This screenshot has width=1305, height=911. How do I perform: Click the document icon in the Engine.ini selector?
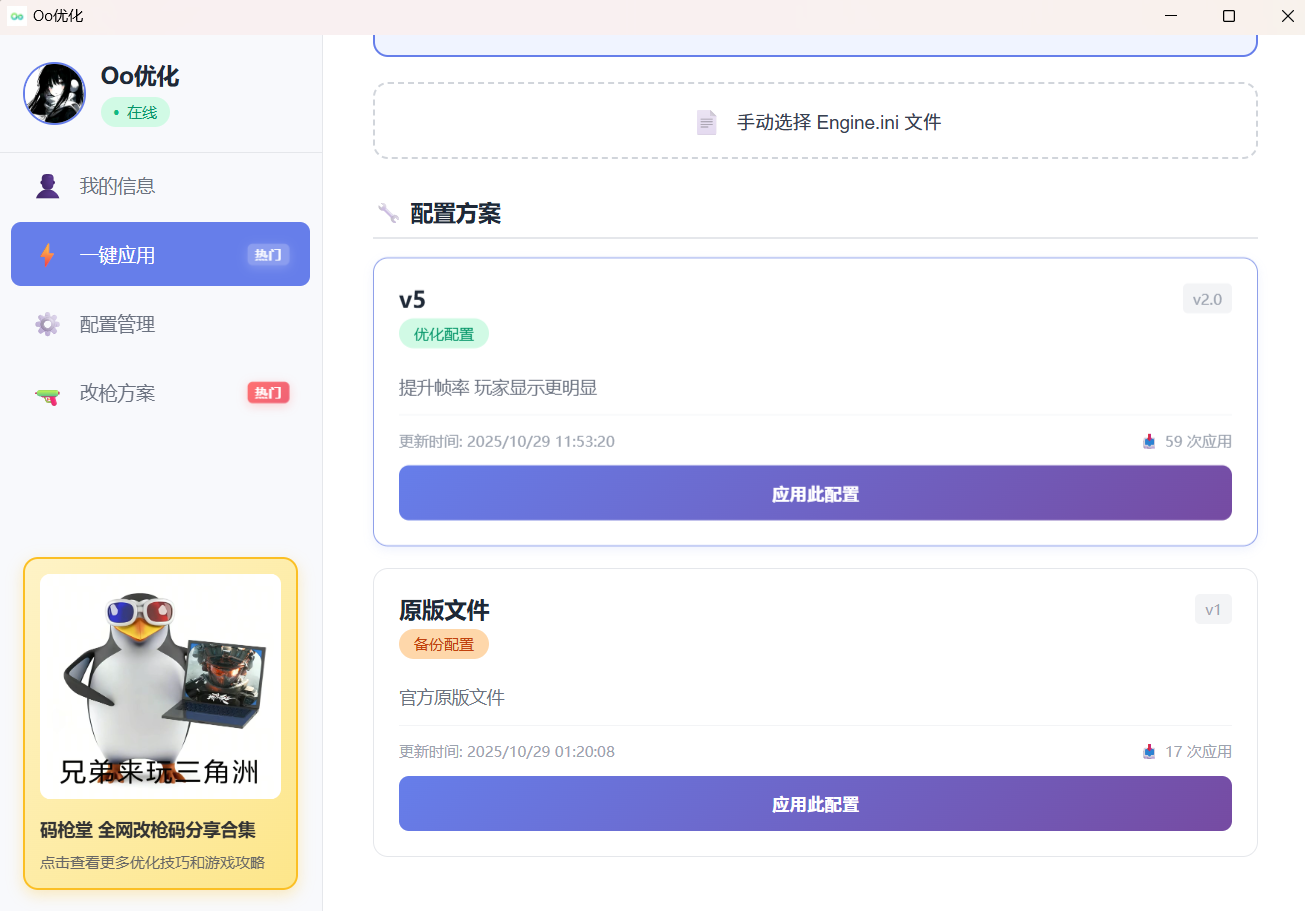coord(706,122)
